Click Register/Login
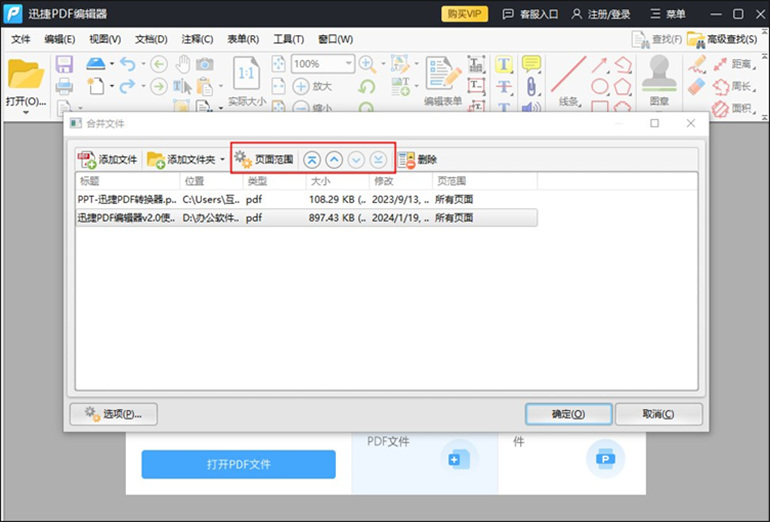770x522 pixels. (601, 14)
